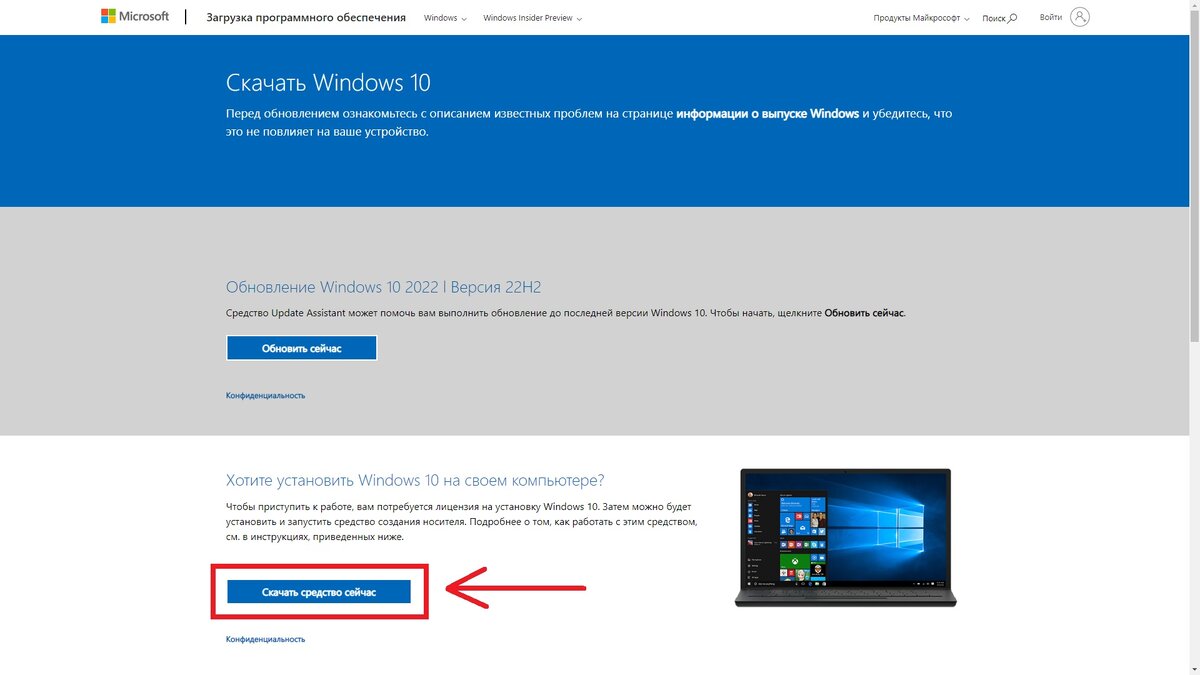Click the lower Конфиденциальность link
This screenshot has width=1200, height=675.
(264, 638)
